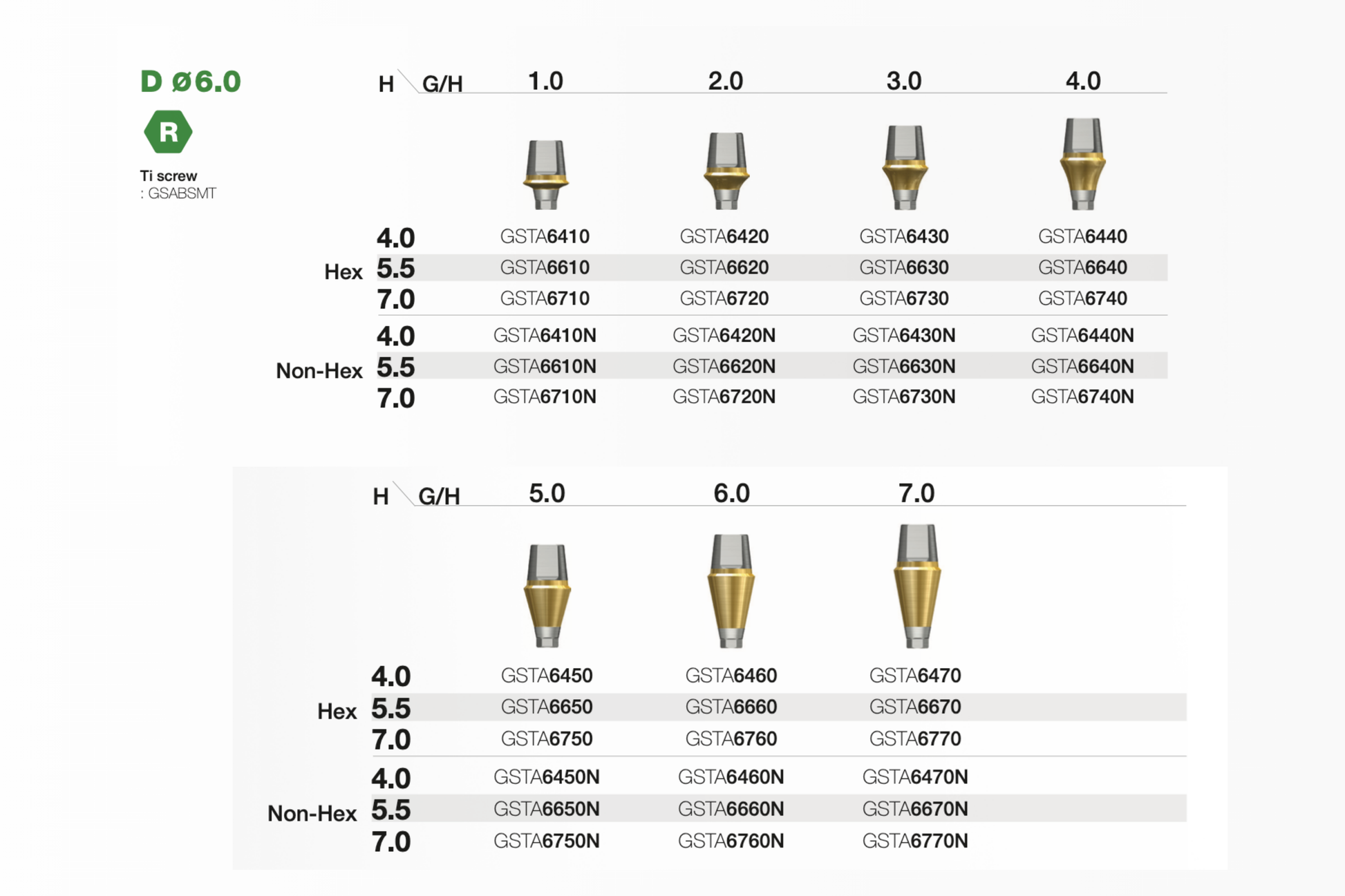The image size is (1345, 896).
Task: Select the 1.0 G/H abutment image
Action: pos(545,173)
